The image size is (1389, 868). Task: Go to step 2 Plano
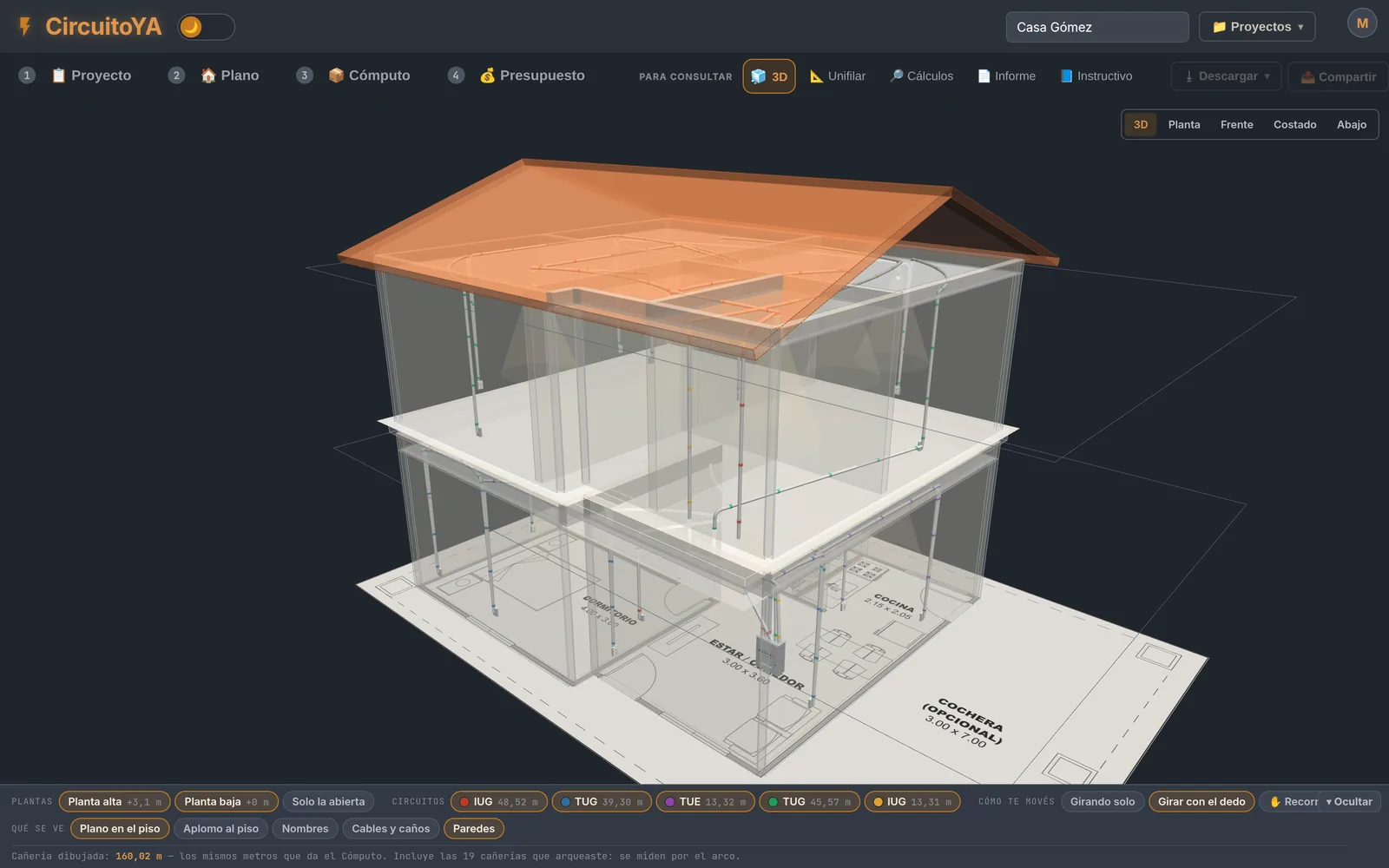(x=214, y=76)
